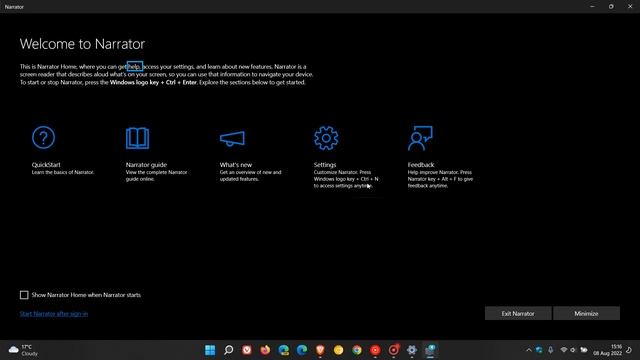Click 'Help improve Narrator' feedback description

click(440, 179)
